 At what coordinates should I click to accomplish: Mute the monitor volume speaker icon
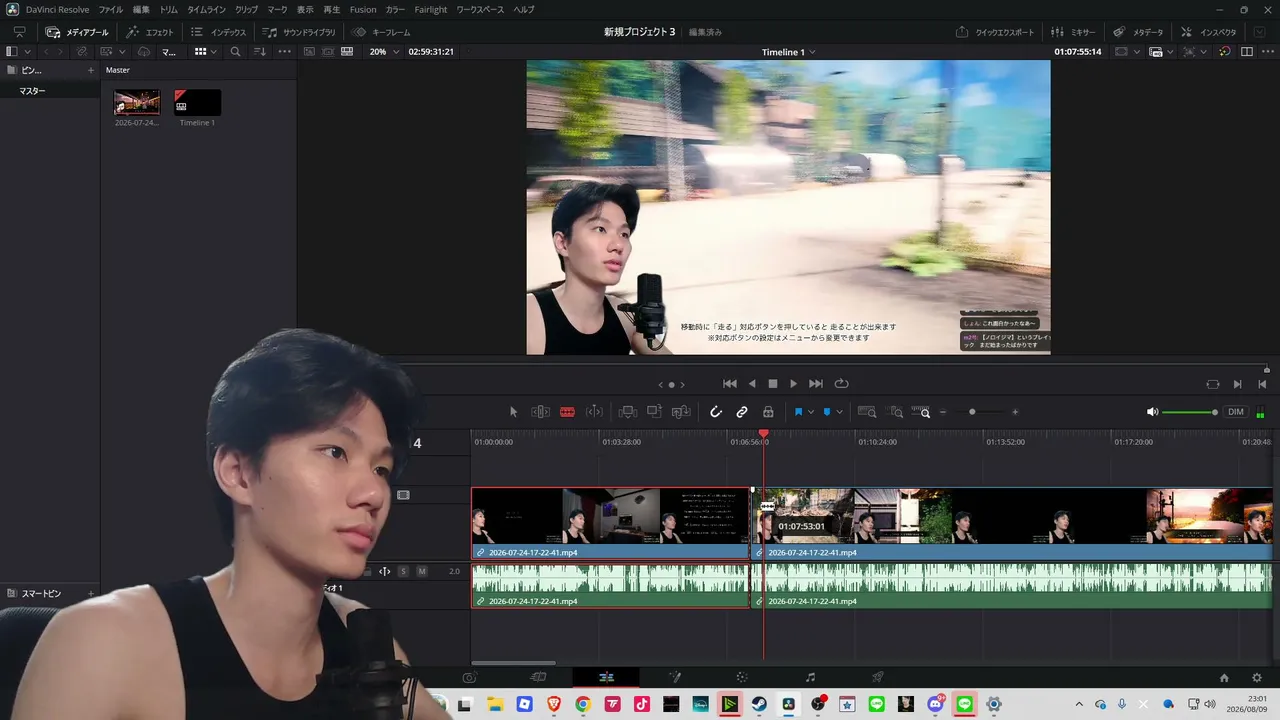pyautogui.click(x=1152, y=412)
